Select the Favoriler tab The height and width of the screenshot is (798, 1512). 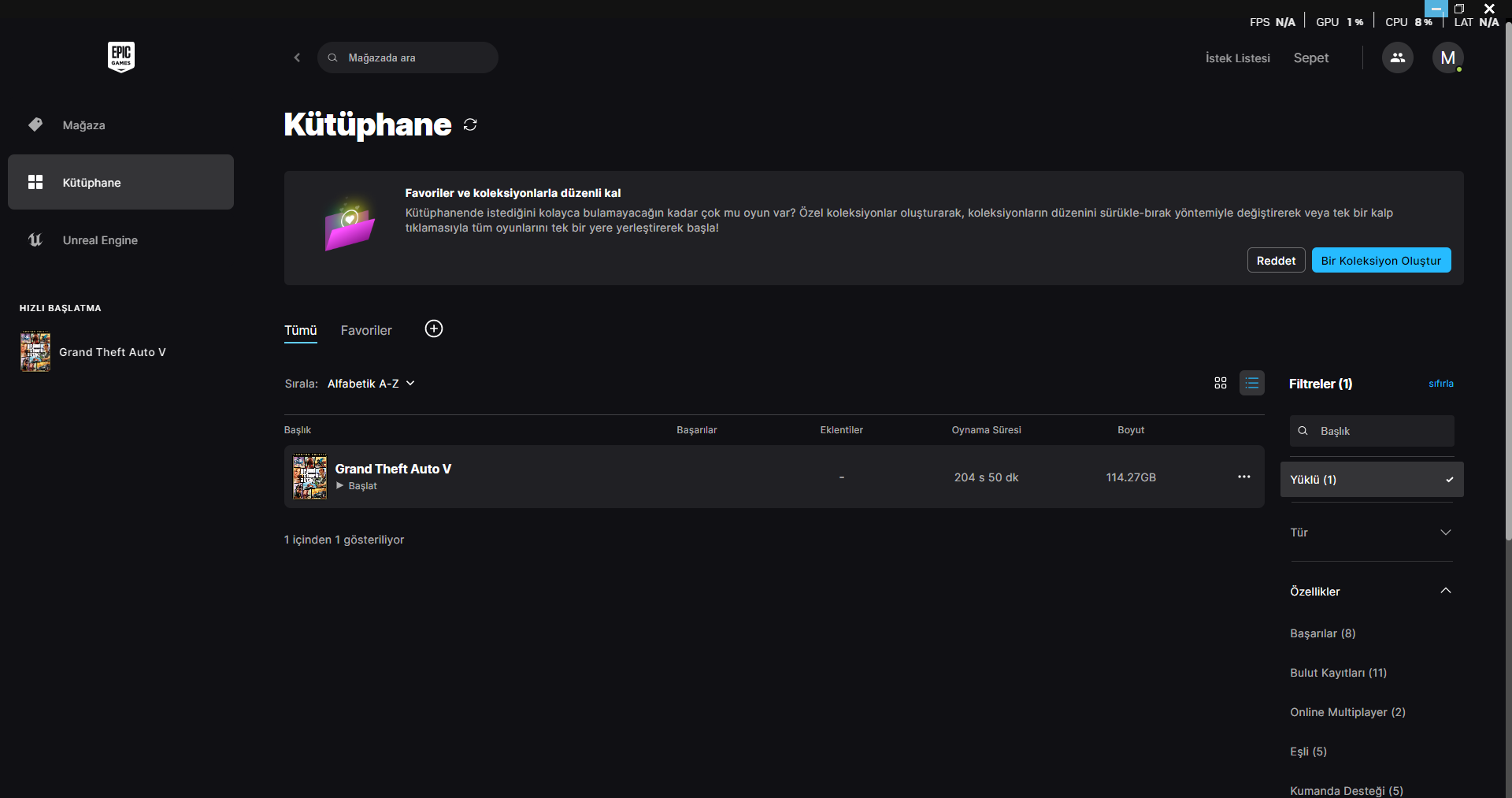[x=366, y=331]
